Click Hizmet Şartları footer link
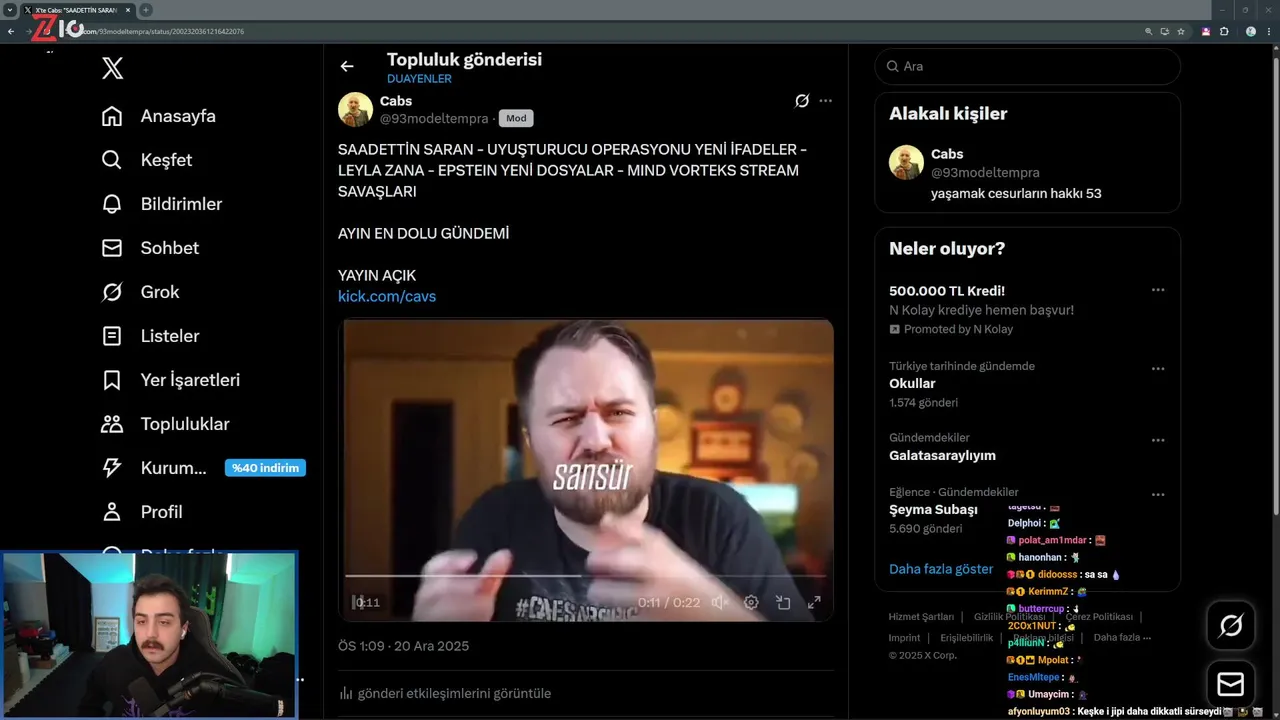The width and height of the screenshot is (1280, 720). tap(921, 617)
